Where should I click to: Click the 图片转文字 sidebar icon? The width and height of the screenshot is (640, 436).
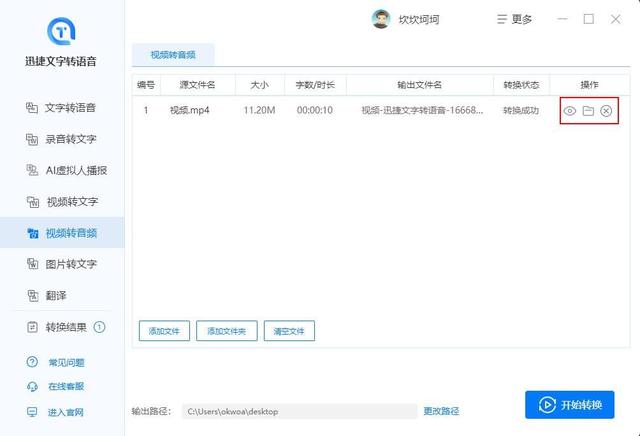coord(32,264)
